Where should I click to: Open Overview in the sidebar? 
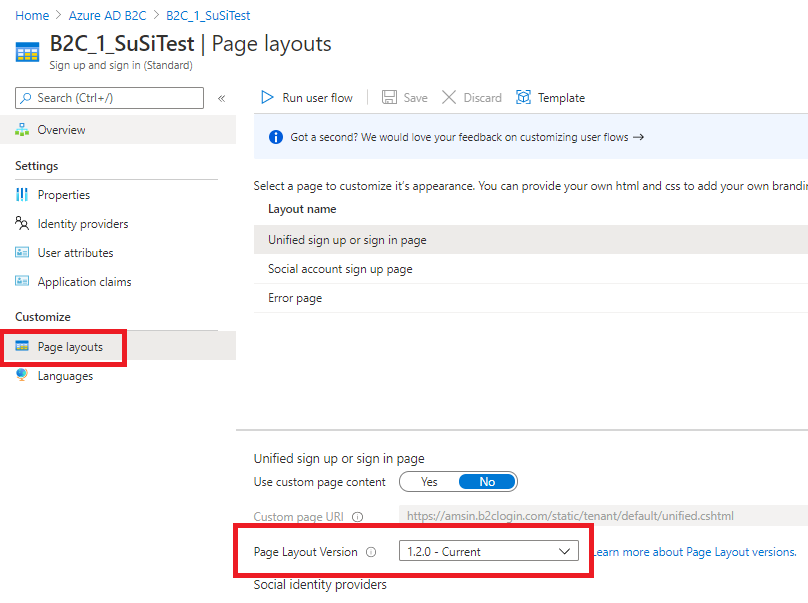tap(117, 130)
